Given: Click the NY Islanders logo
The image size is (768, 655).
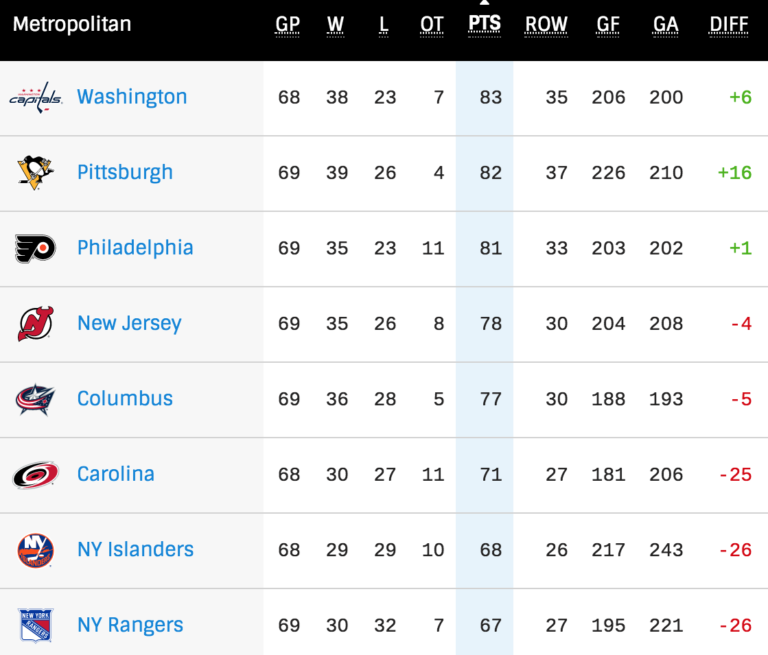Looking at the screenshot, I should click(36, 549).
